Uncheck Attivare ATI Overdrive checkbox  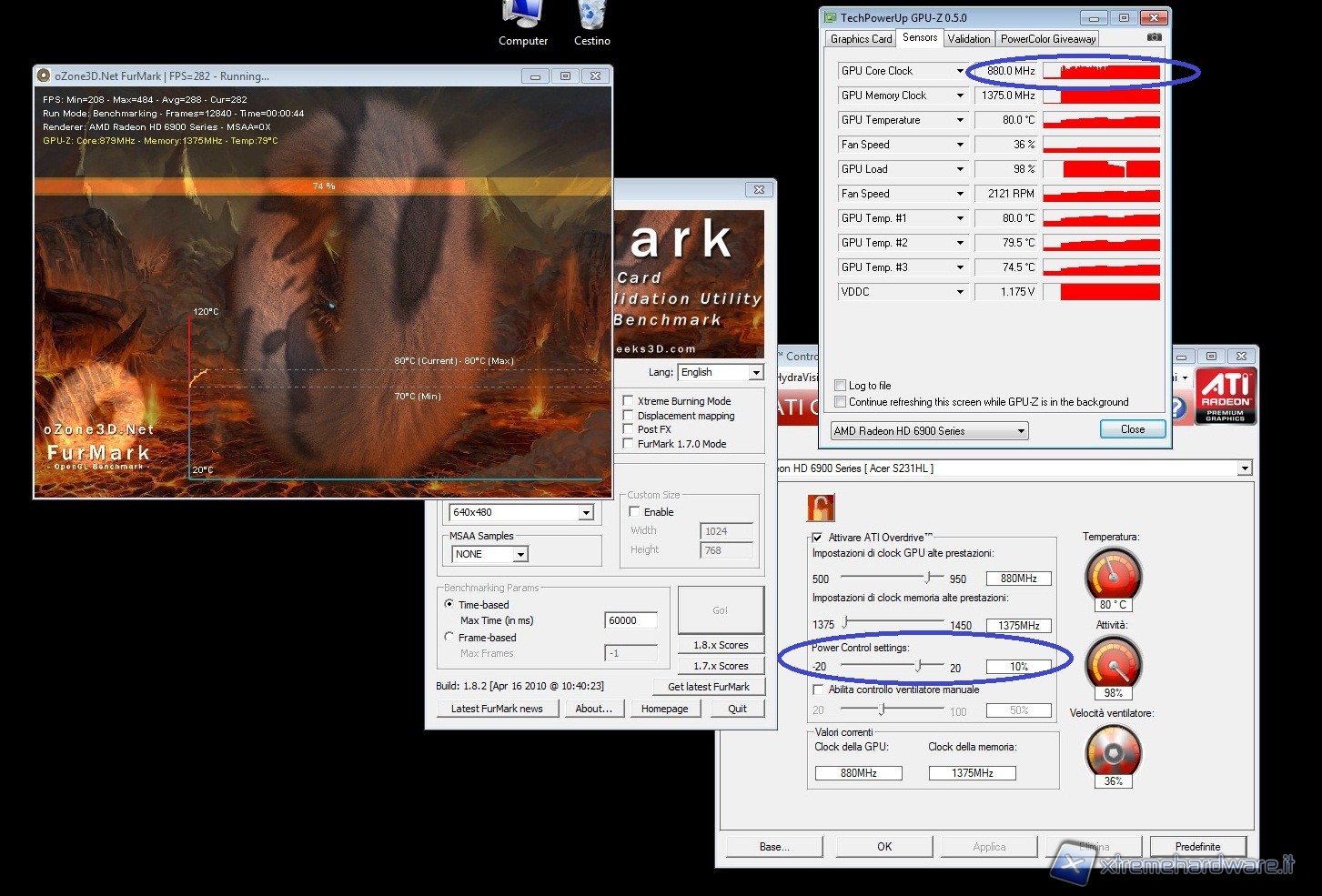coord(817,538)
